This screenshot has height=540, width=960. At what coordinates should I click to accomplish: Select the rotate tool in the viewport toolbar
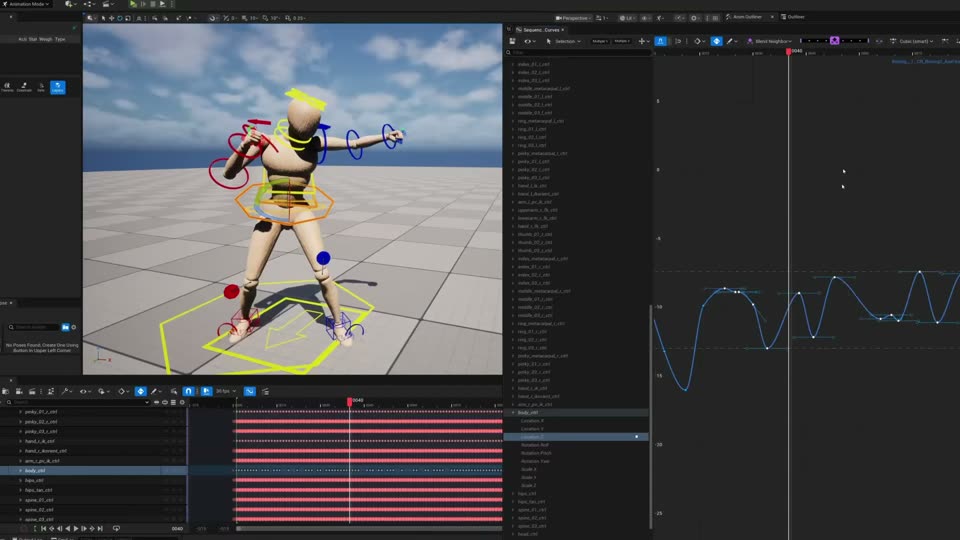coord(119,18)
